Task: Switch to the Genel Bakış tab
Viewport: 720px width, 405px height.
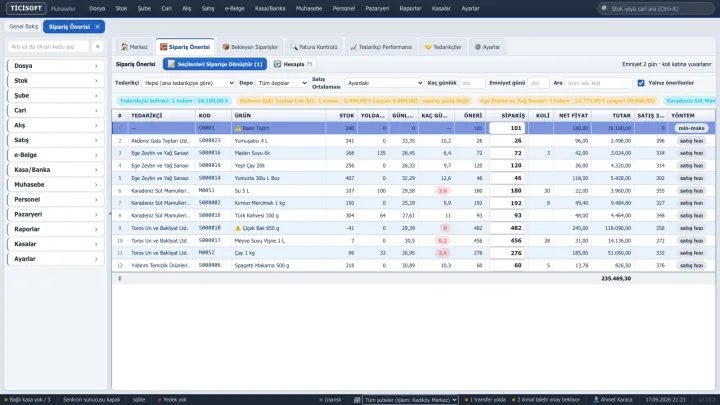Action: tap(23, 27)
